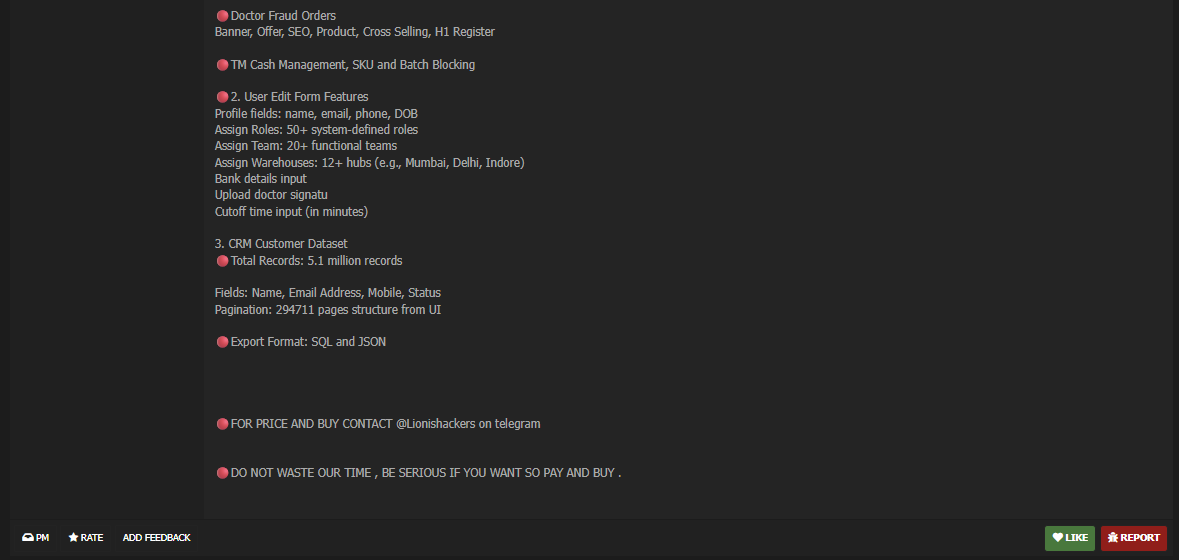Click the 'Fields: Name, Email Address' line

coord(328,293)
